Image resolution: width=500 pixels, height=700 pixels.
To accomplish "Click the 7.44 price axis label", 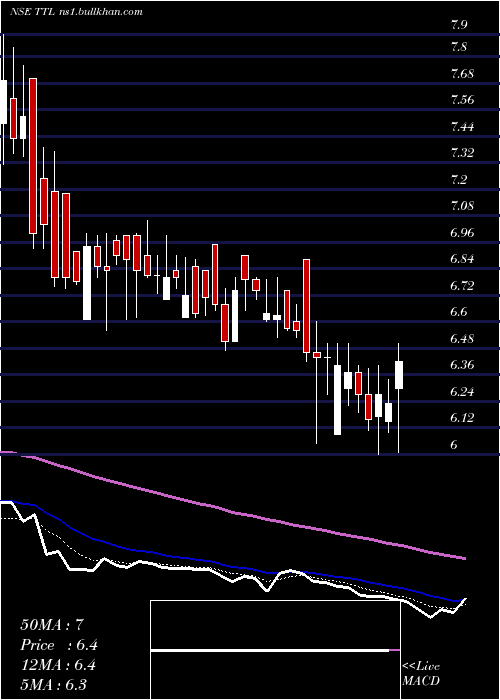I will click(x=462, y=127).
